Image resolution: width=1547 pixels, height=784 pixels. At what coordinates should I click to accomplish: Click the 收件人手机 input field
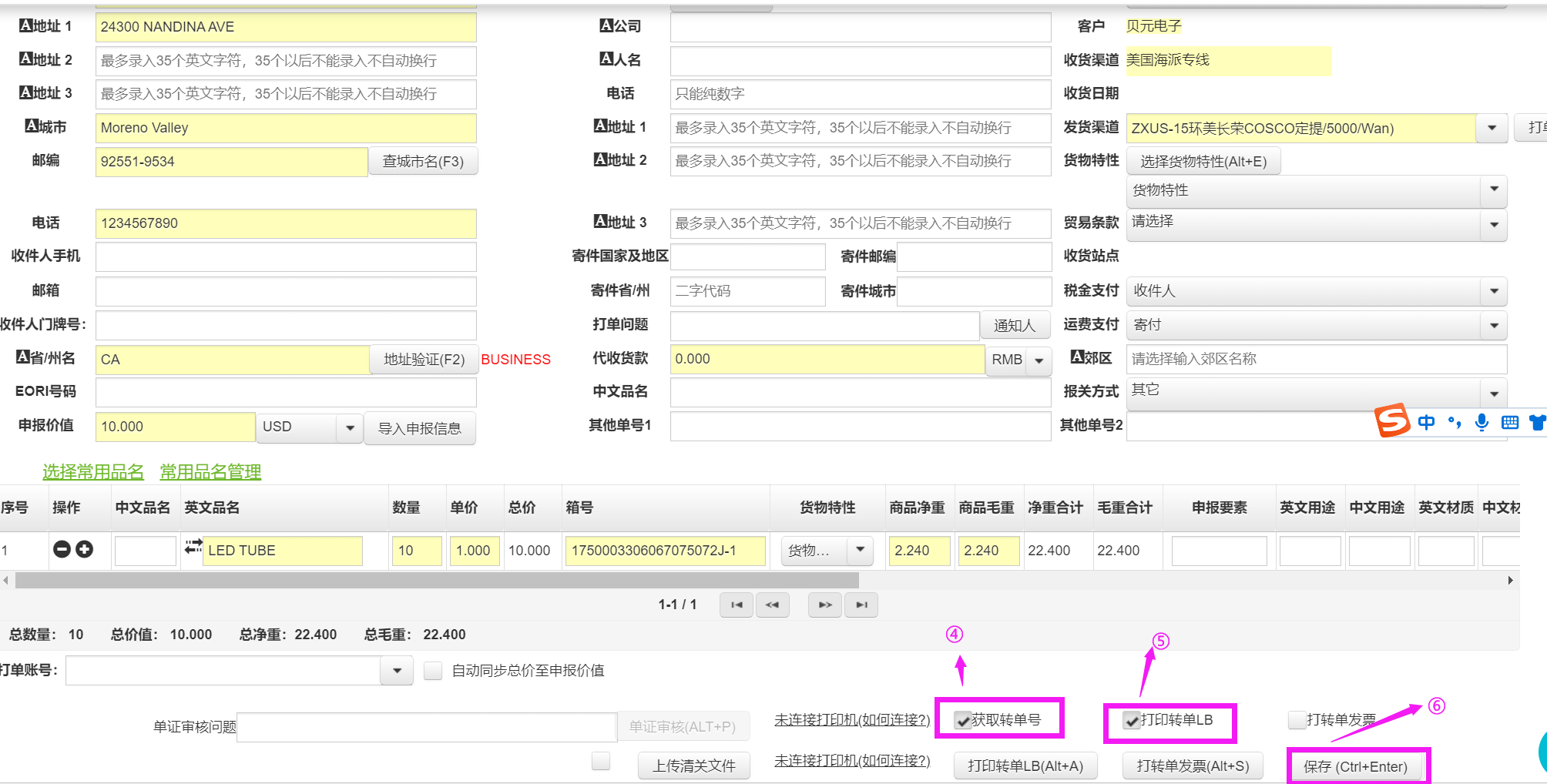click(286, 256)
